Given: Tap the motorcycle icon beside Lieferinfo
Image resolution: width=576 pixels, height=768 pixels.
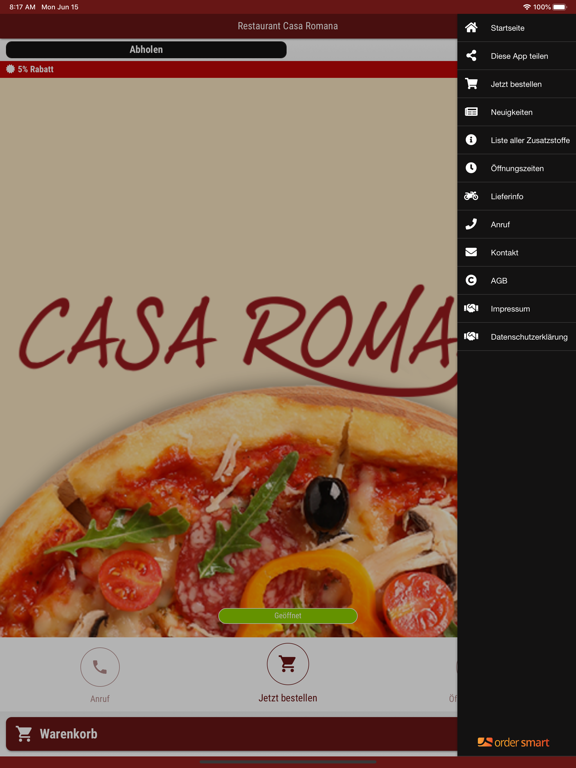Looking at the screenshot, I should [x=471, y=196].
